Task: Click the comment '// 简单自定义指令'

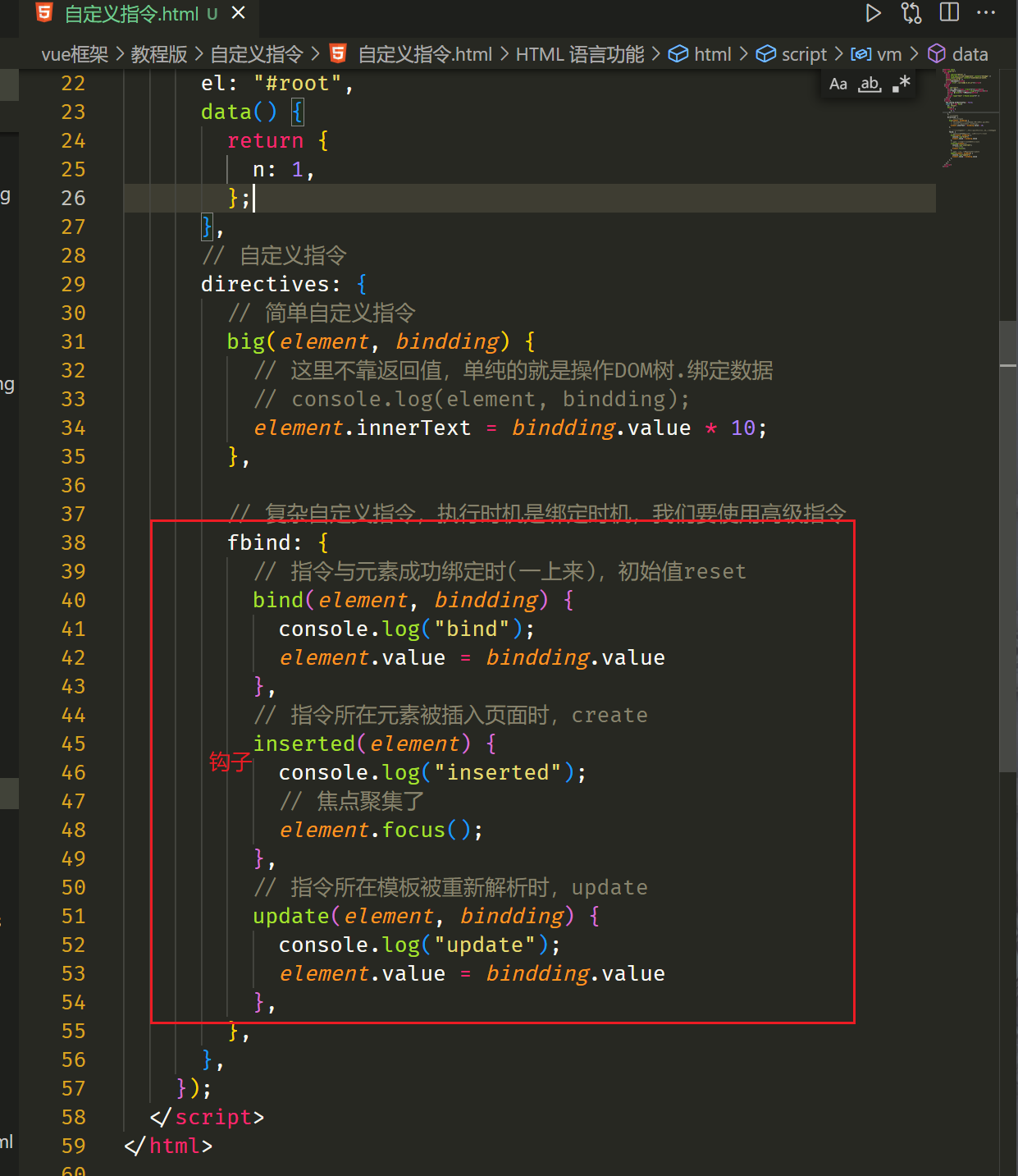Action: click(x=322, y=313)
